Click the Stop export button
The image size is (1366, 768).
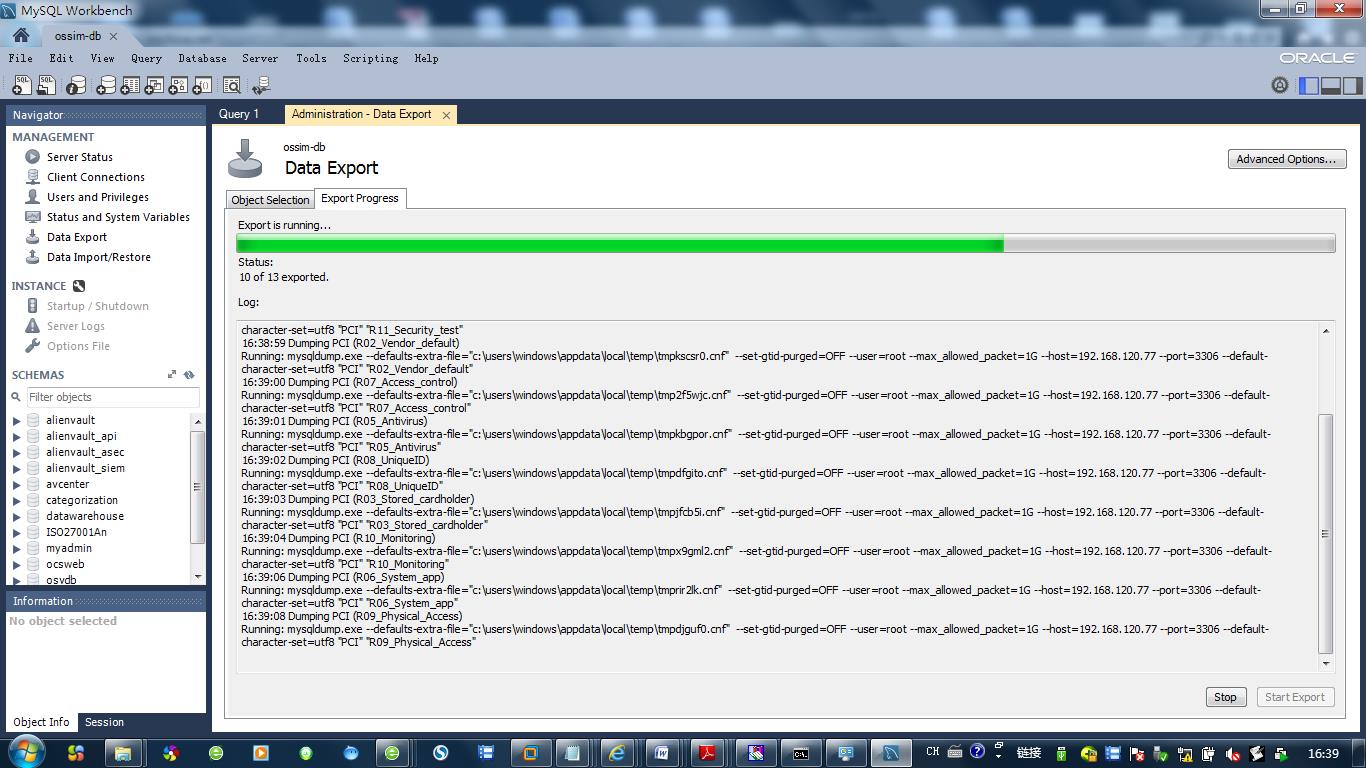pyautogui.click(x=1225, y=697)
